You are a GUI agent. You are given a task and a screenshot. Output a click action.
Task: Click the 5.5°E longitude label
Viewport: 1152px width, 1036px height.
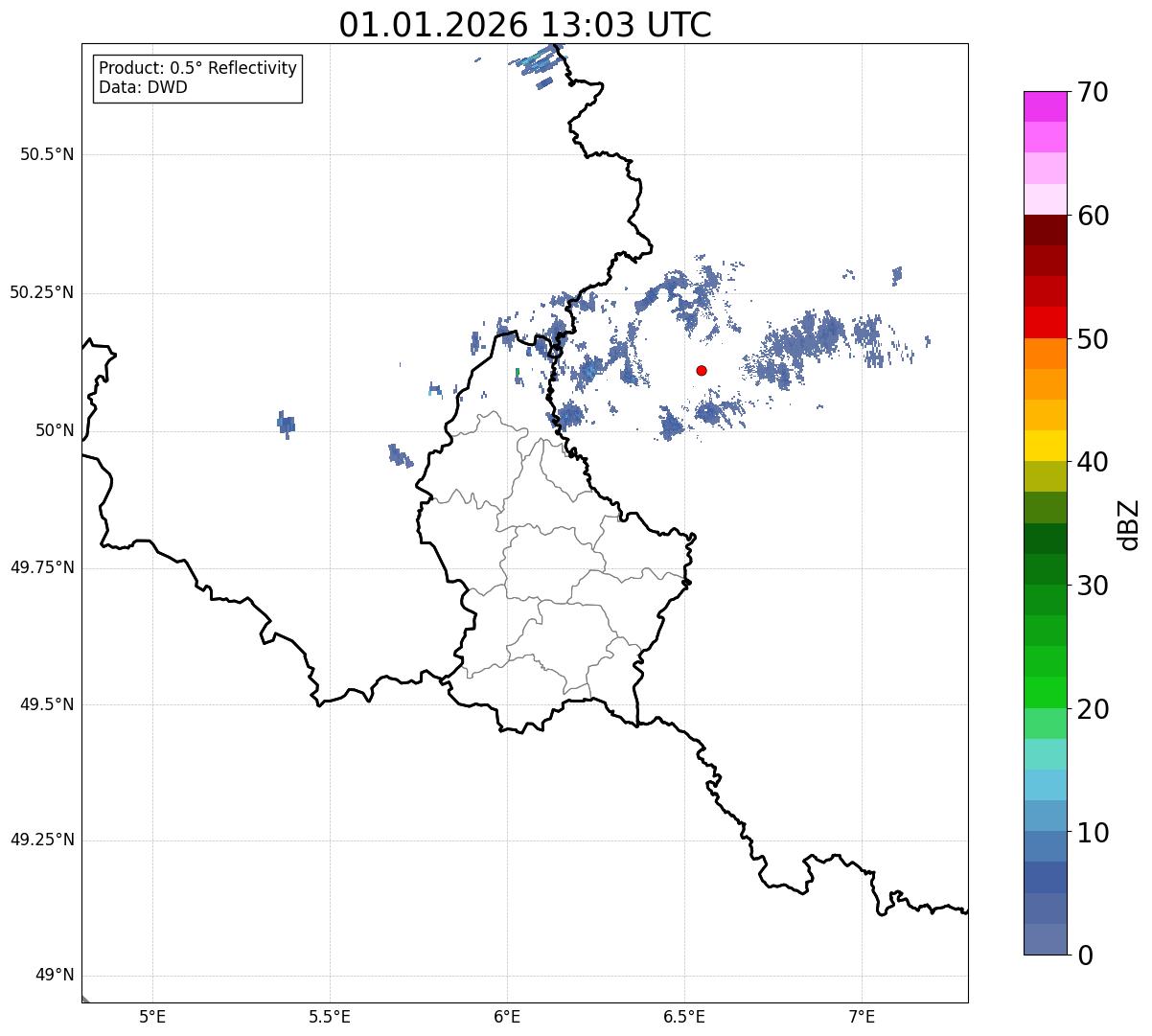click(330, 1018)
